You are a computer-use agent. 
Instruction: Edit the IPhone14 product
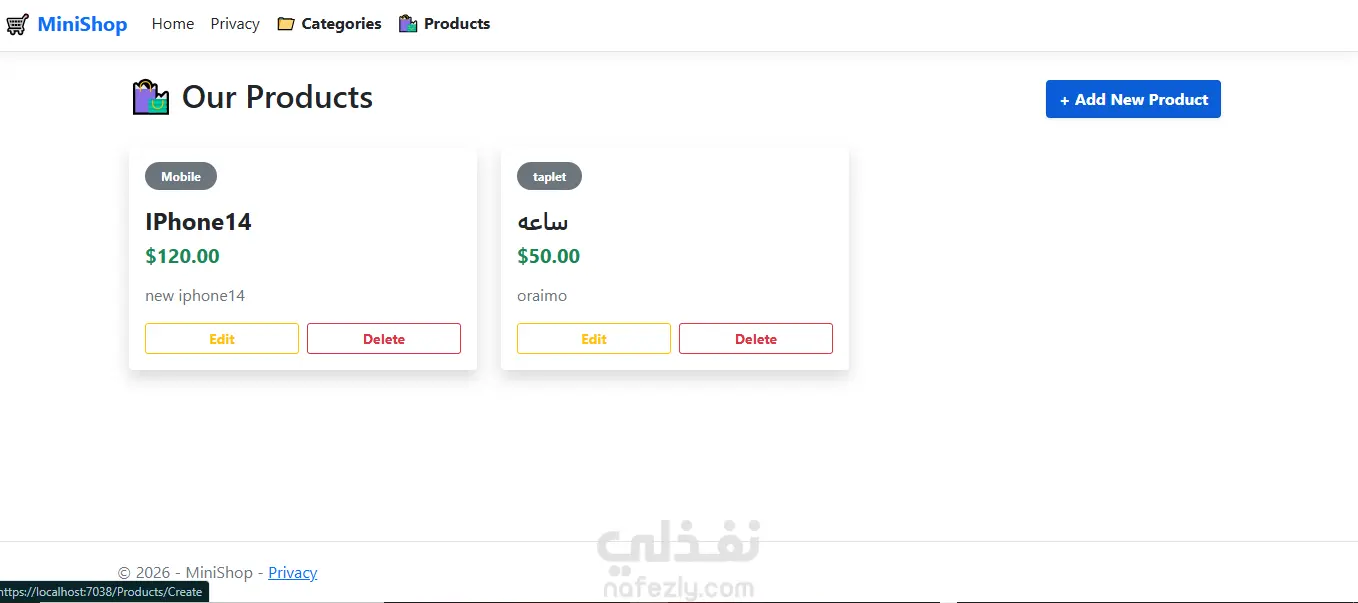click(x=222, y=339)
